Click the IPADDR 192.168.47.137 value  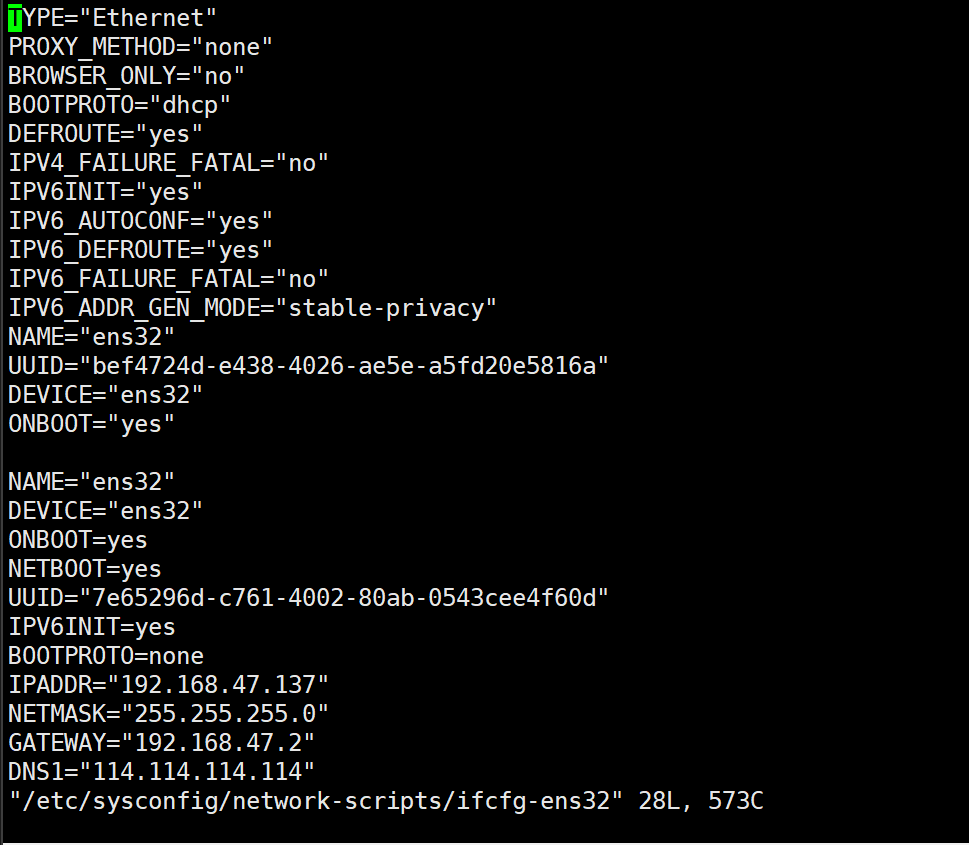(218, 685)
